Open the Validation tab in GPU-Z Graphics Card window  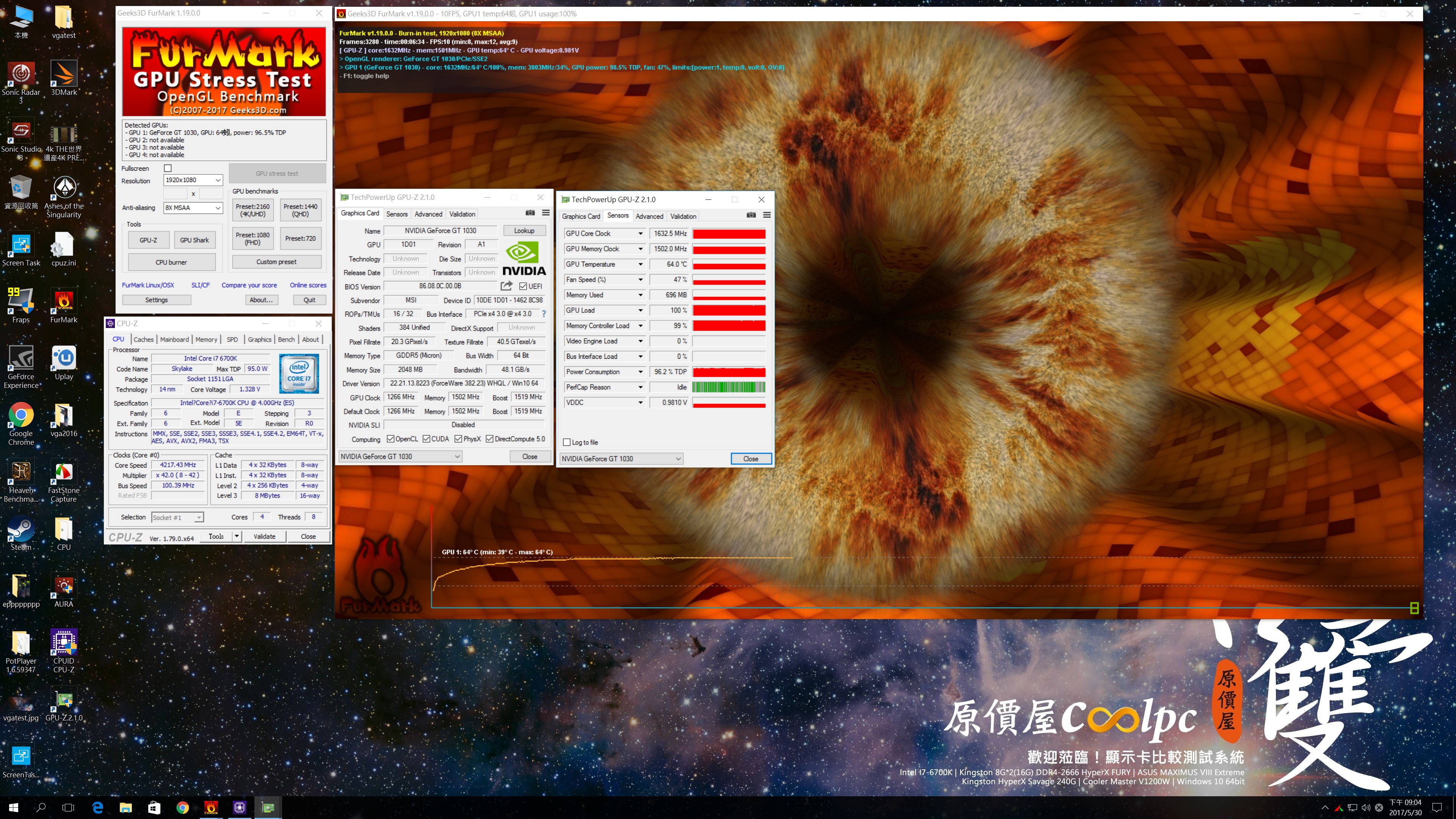coord(462,213)
